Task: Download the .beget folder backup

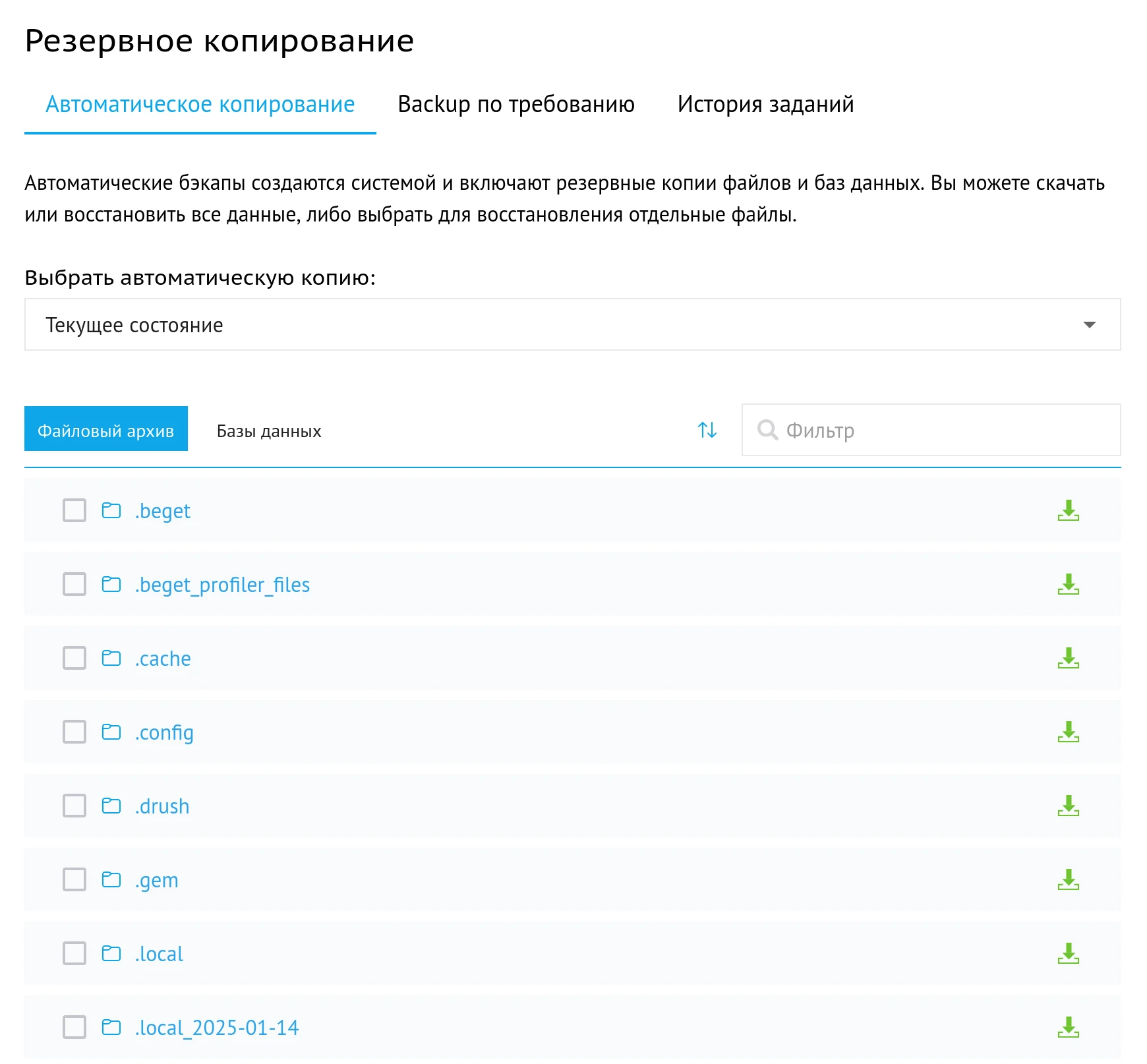Action: point(1069,511)
